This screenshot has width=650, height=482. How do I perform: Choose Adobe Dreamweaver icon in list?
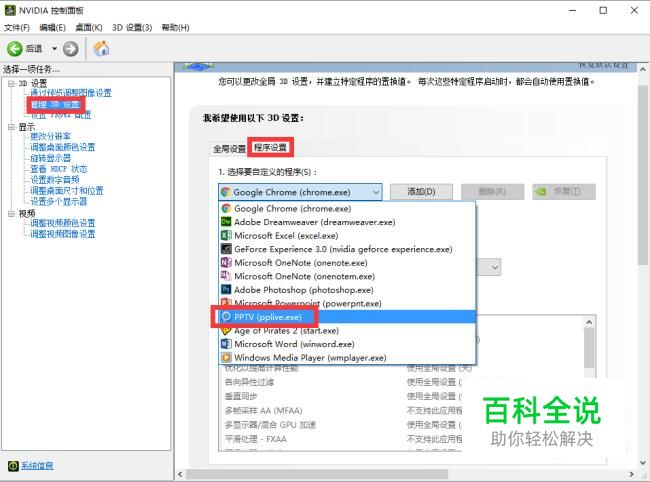click(226, 222)
